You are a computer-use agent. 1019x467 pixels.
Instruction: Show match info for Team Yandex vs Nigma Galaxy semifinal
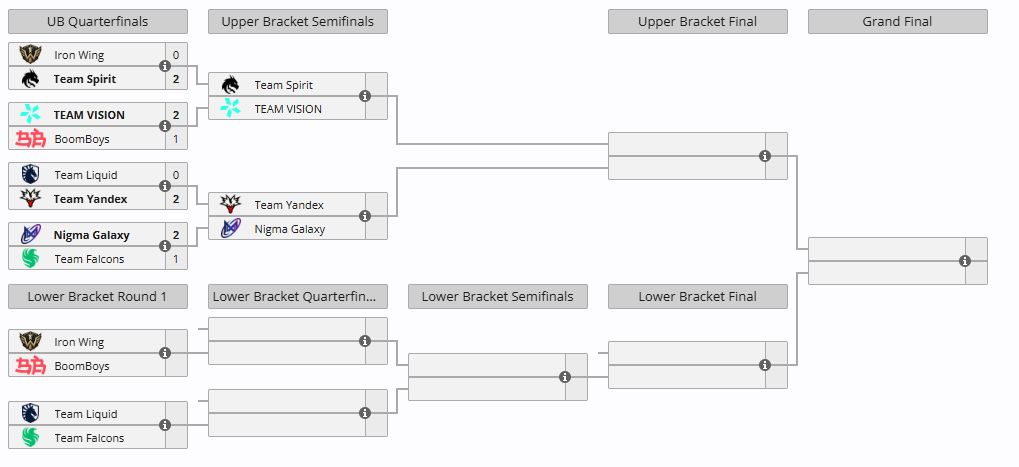click(365, 216)
